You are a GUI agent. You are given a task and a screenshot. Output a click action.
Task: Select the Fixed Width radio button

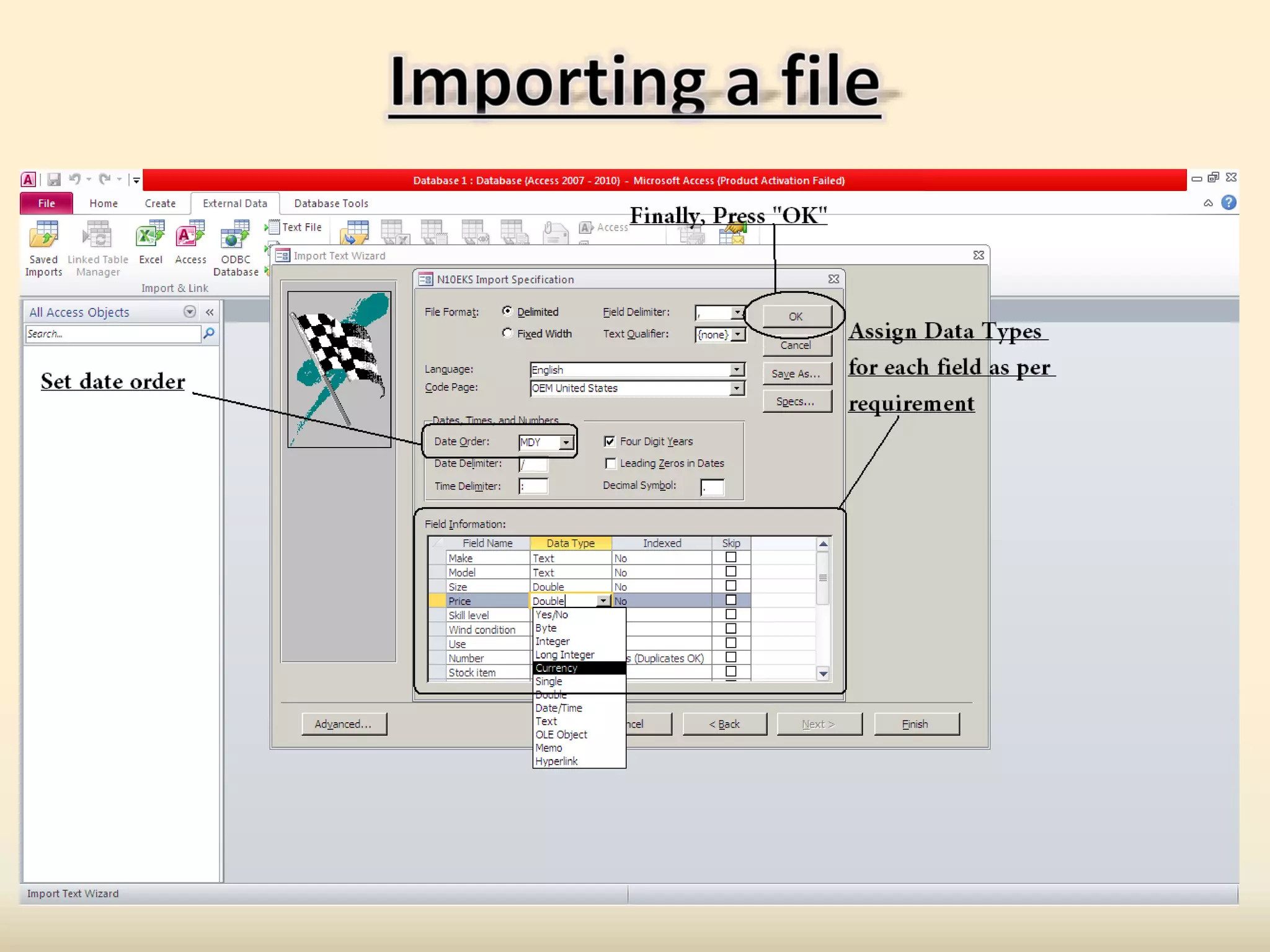[507, 333]
